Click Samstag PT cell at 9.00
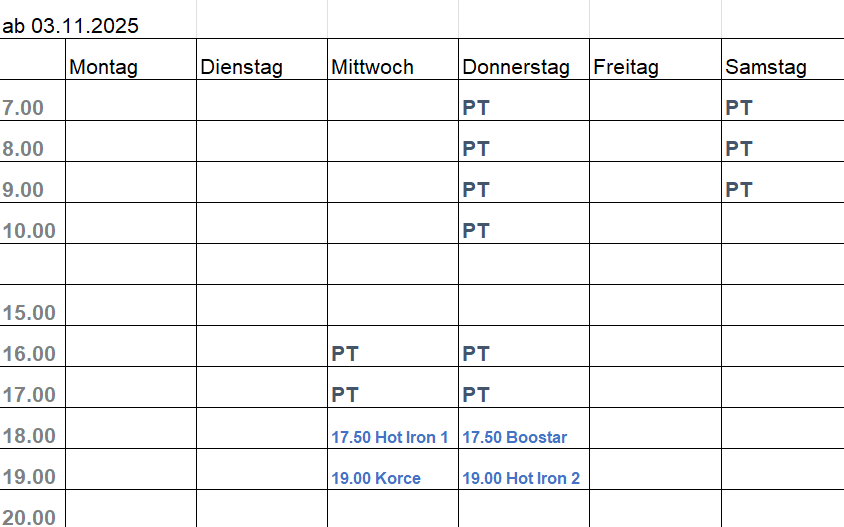Screen dimensions: 844x527 [x=739, y=190]
